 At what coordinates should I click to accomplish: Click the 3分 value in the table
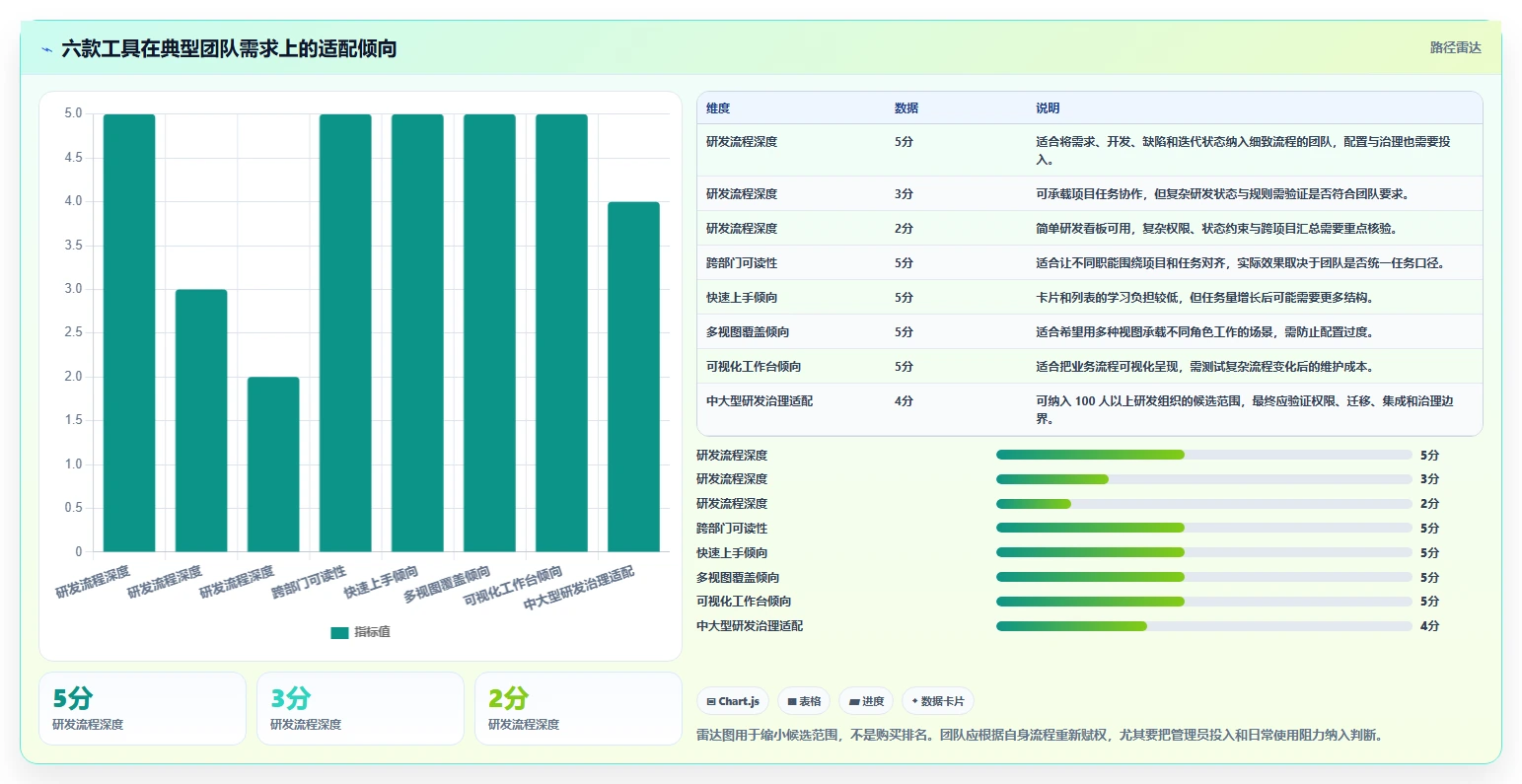904,194
